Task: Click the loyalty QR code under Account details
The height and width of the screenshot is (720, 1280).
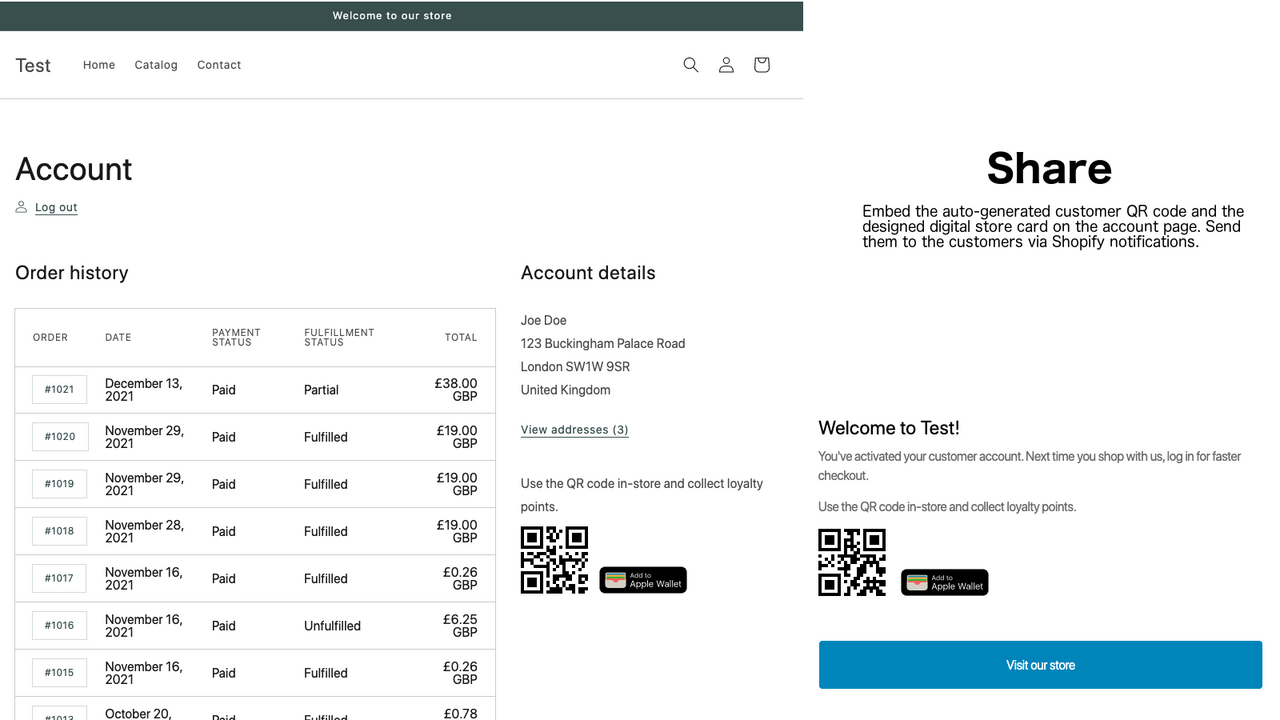Action: coord(554,560)
